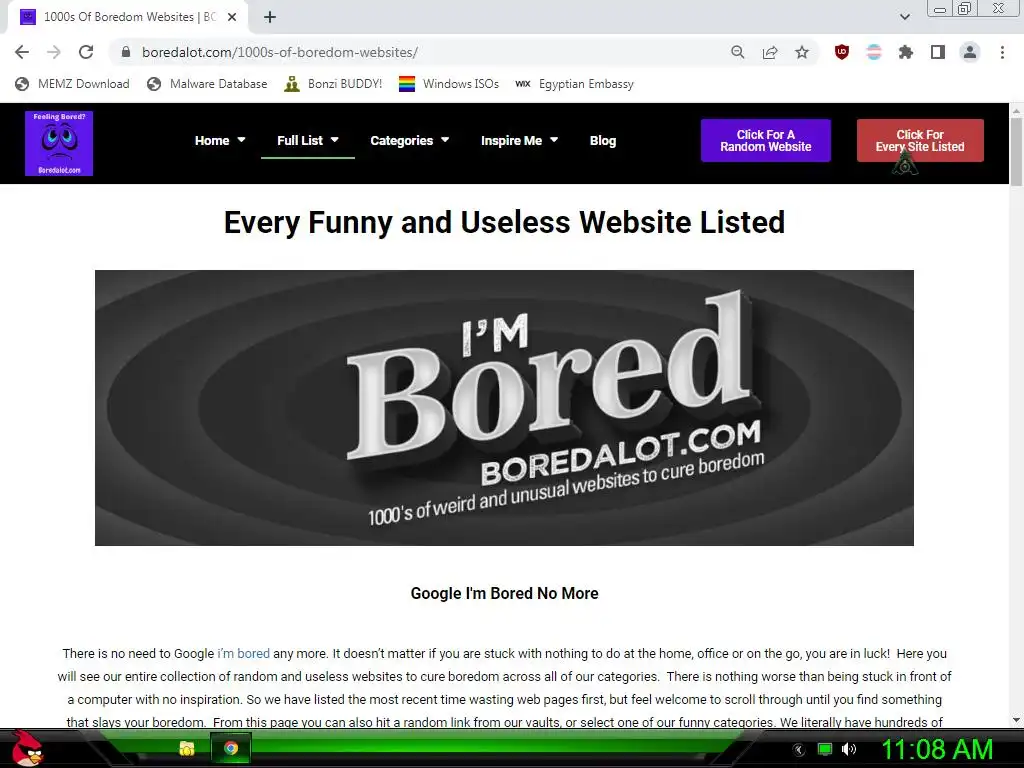
Task: Close the 1000s Of Boredom Websites tab
Action: (x=232, y=18)
